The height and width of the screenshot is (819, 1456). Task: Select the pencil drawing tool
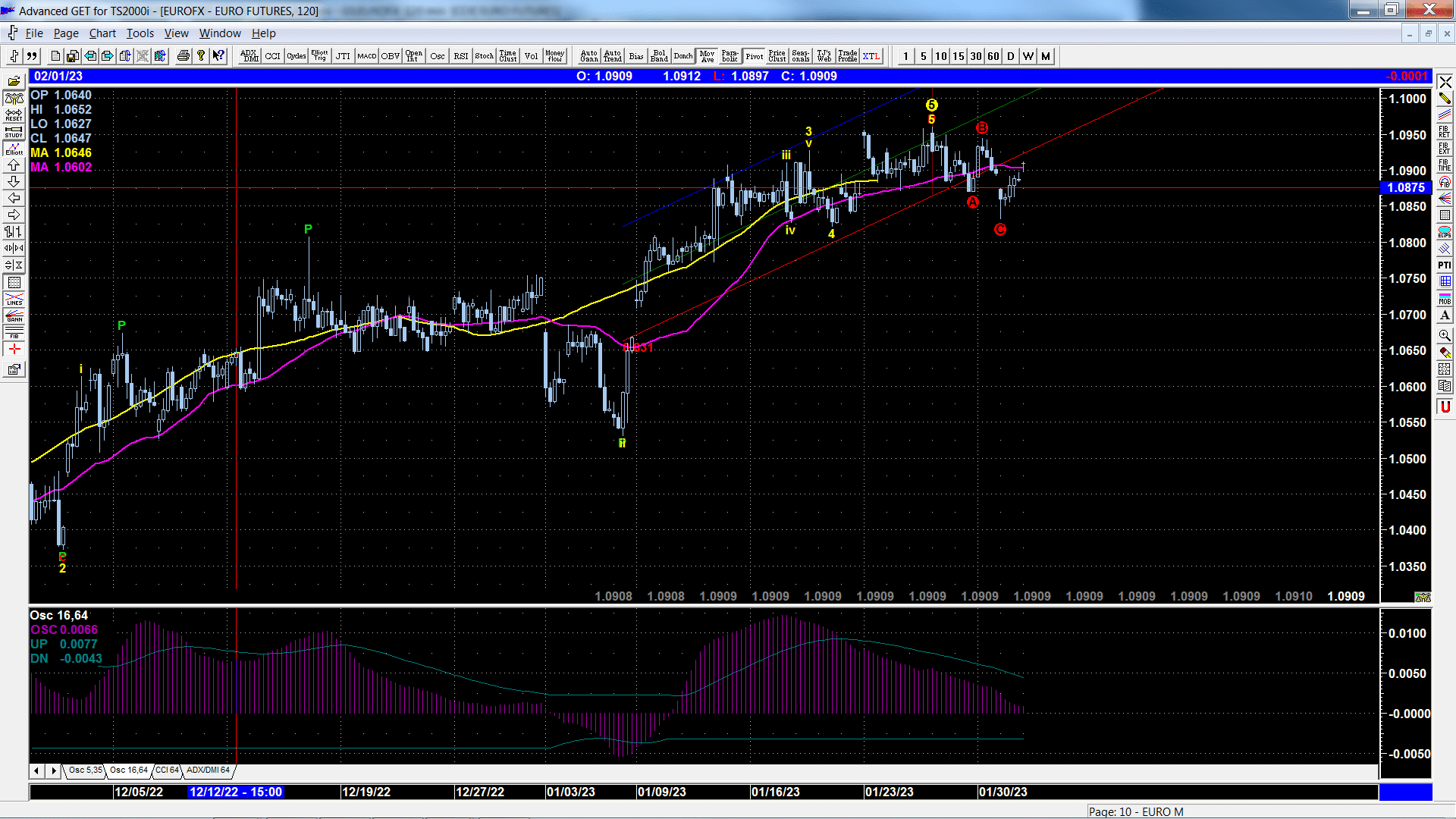click(x=1445, y=99)
